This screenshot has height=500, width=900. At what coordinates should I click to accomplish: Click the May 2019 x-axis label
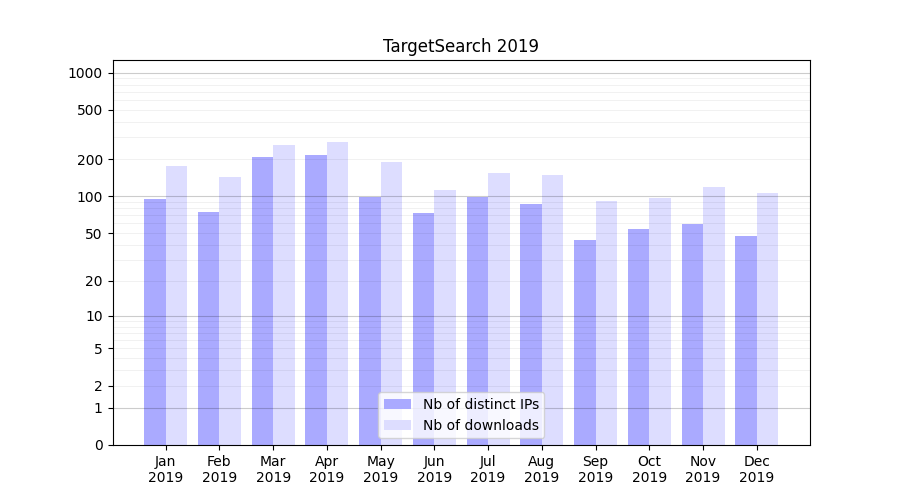(381, 469)
